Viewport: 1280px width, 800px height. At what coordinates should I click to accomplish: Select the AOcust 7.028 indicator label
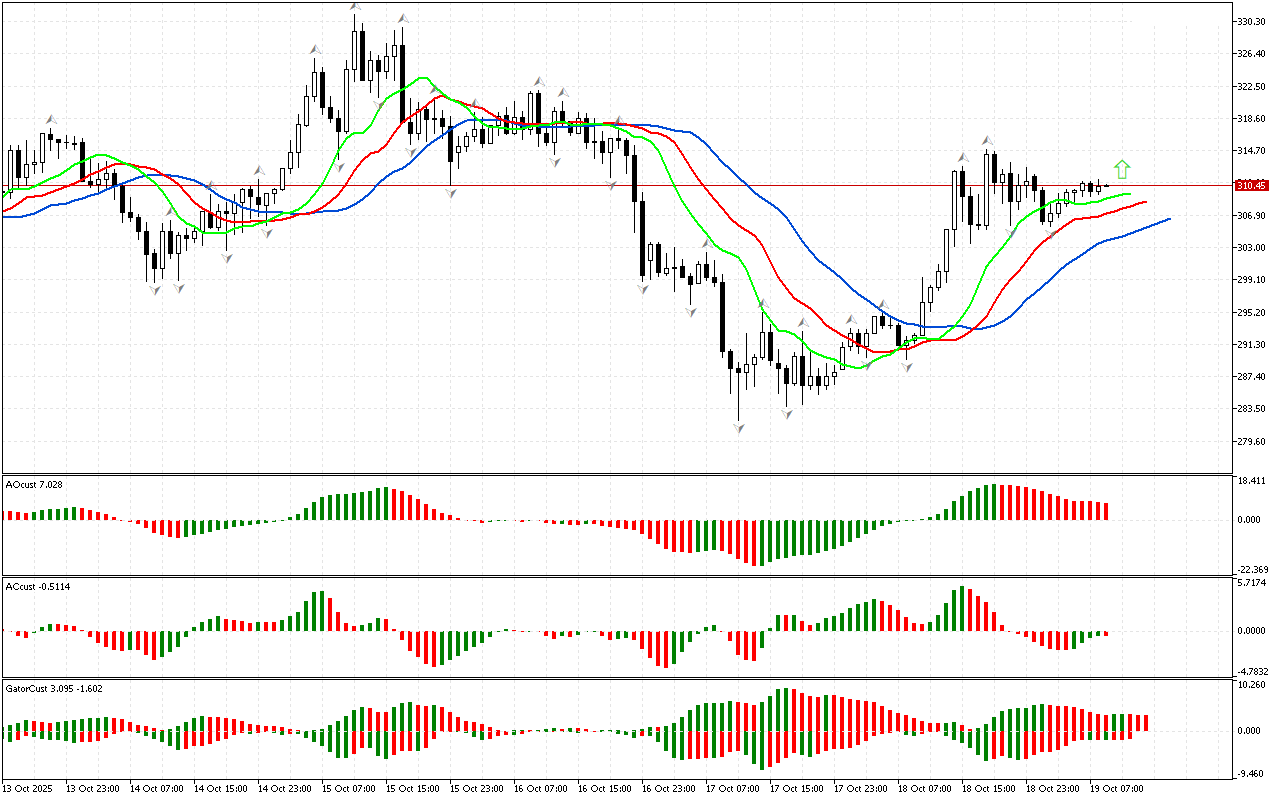coord(35,485)
